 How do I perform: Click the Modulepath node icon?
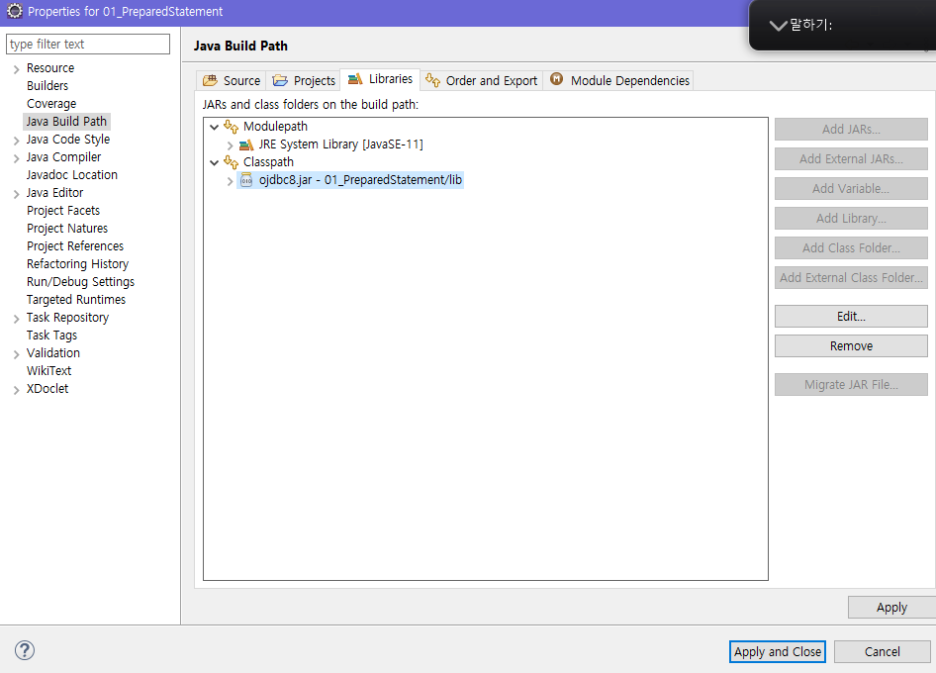point(231,127)
